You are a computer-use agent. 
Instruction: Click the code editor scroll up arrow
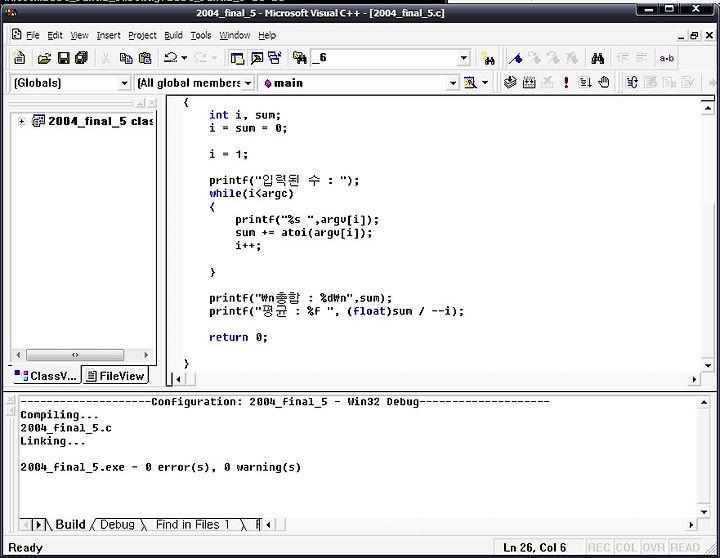pos(708,108)
